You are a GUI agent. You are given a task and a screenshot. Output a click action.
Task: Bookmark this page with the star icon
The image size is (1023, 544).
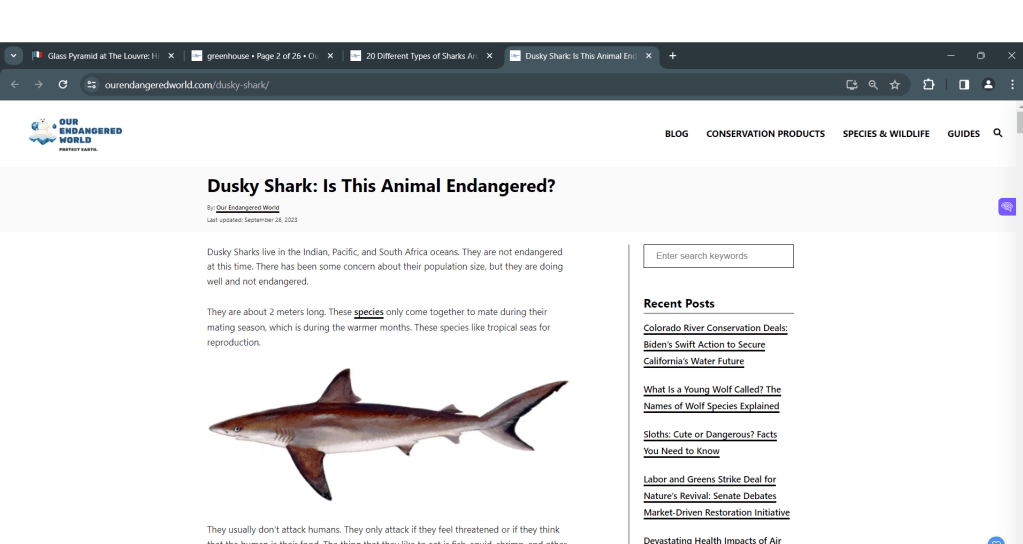point(895,85)
